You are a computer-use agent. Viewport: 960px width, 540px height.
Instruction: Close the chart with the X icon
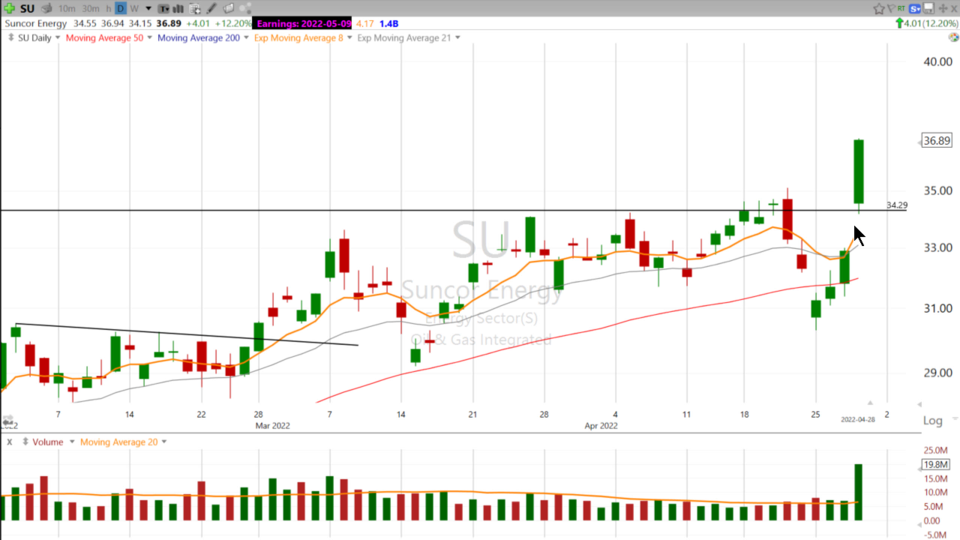click(954, 9)
